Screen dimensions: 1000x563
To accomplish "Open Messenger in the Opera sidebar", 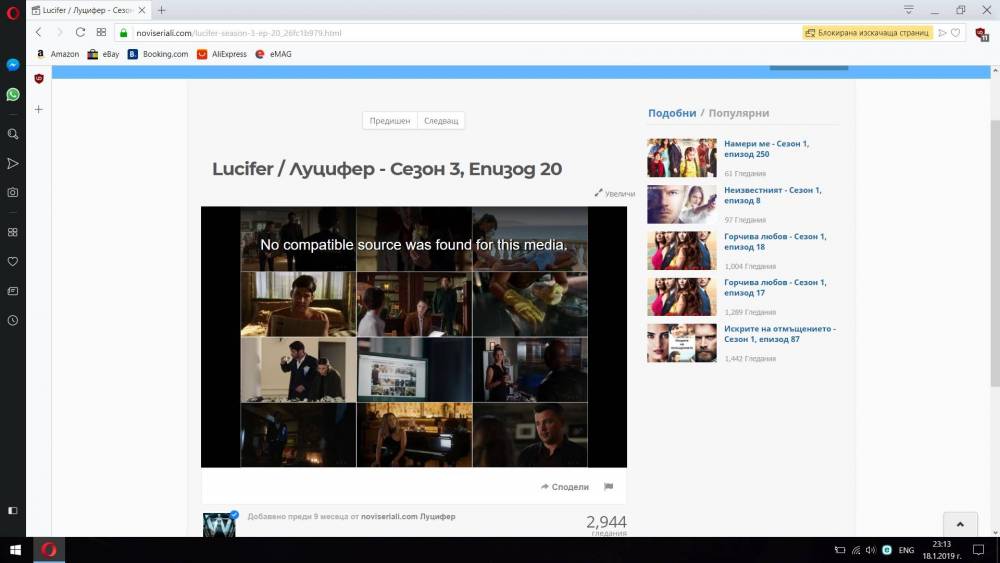I will click(13, 65).
